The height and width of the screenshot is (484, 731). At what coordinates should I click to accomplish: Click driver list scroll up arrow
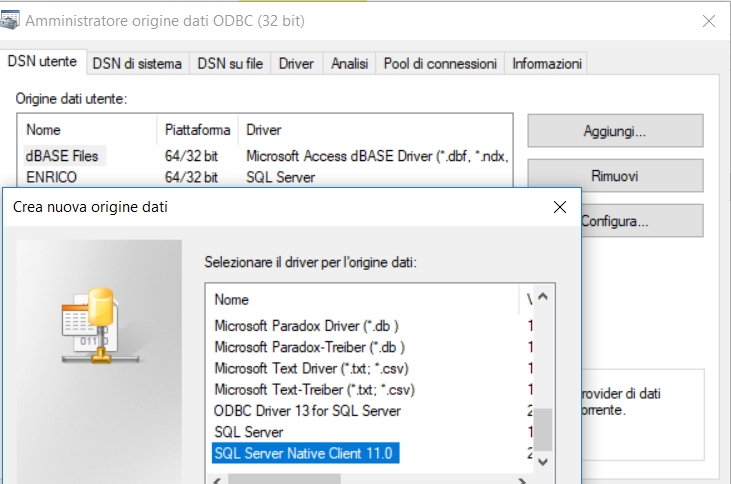(543, 296)
